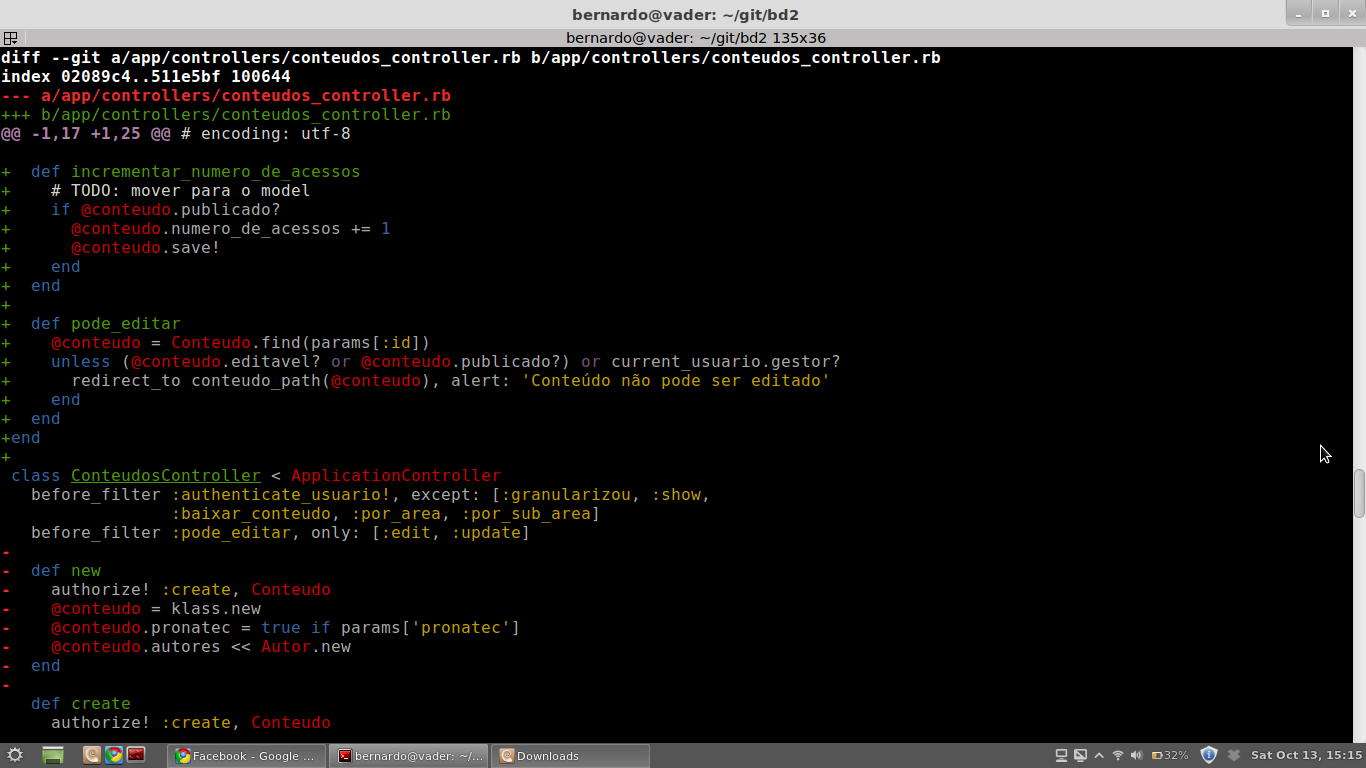The width and height of the screenshot is (1366, 768).
Task: Click 'before_filter :pode_editar, only:' line
Action: 281,533
